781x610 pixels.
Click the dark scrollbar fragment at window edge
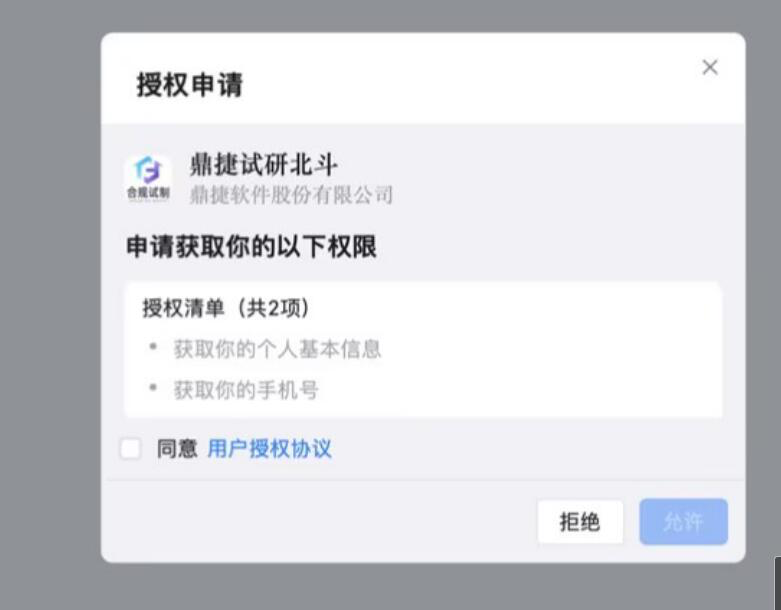(x=778, y=583)
